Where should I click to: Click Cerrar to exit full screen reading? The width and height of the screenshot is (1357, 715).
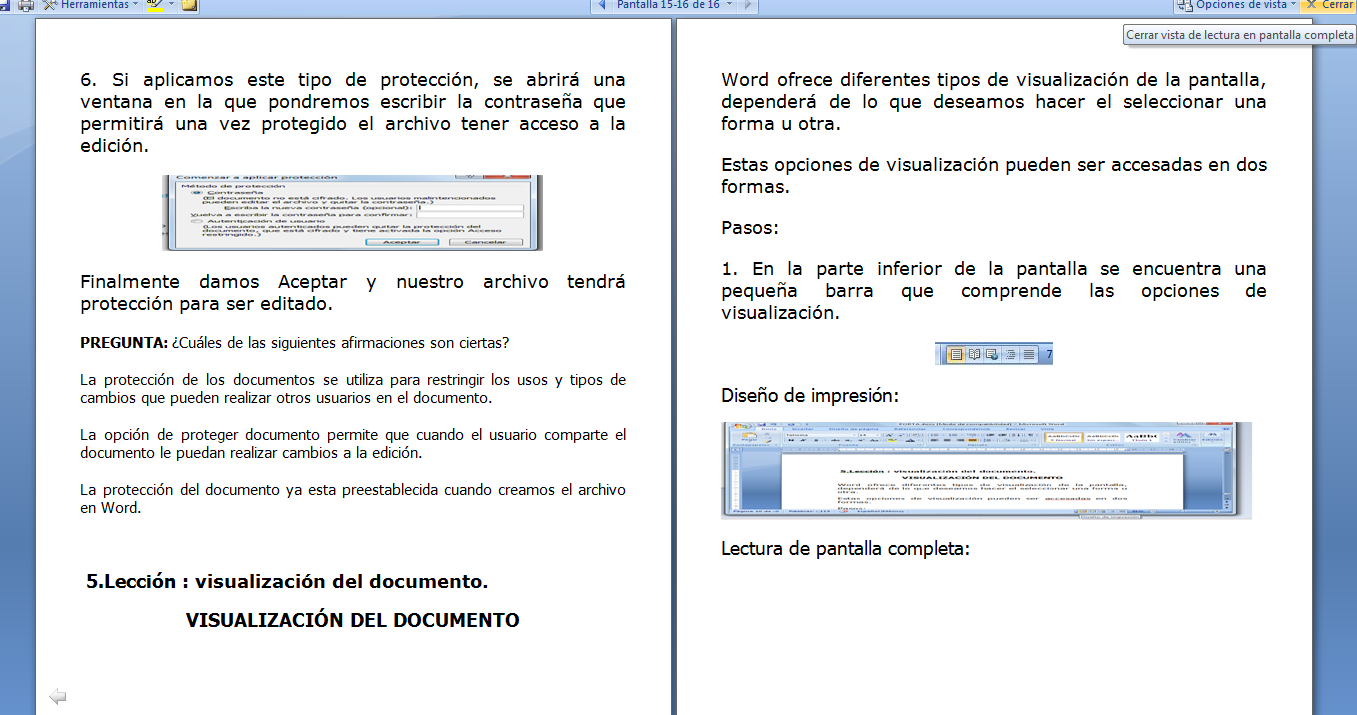(1329, 5)
